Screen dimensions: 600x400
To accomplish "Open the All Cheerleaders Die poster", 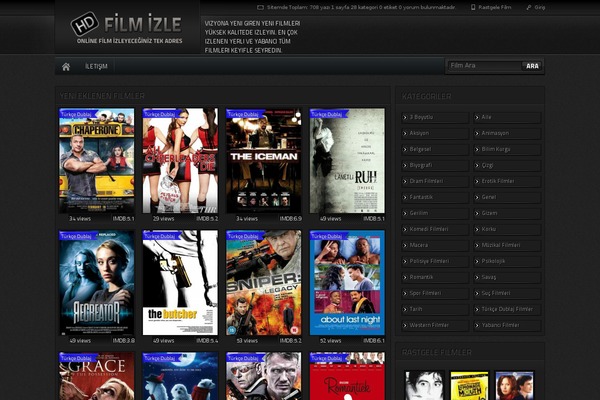I will [x=180, y=161].
